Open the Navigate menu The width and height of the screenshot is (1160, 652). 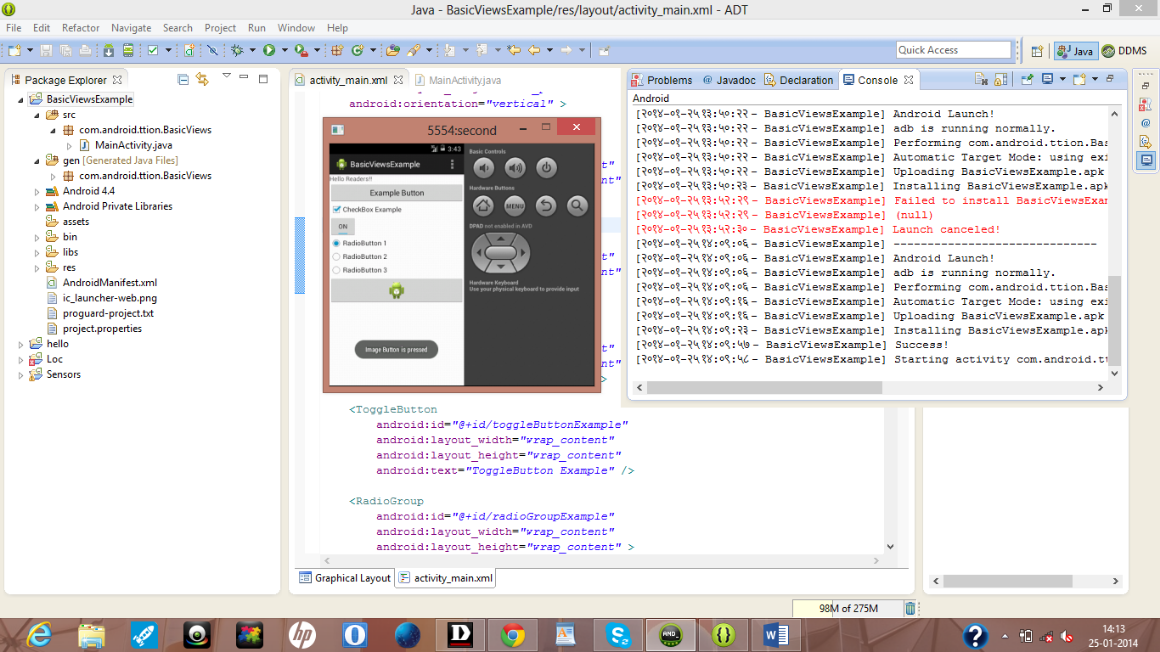(131, 28)
